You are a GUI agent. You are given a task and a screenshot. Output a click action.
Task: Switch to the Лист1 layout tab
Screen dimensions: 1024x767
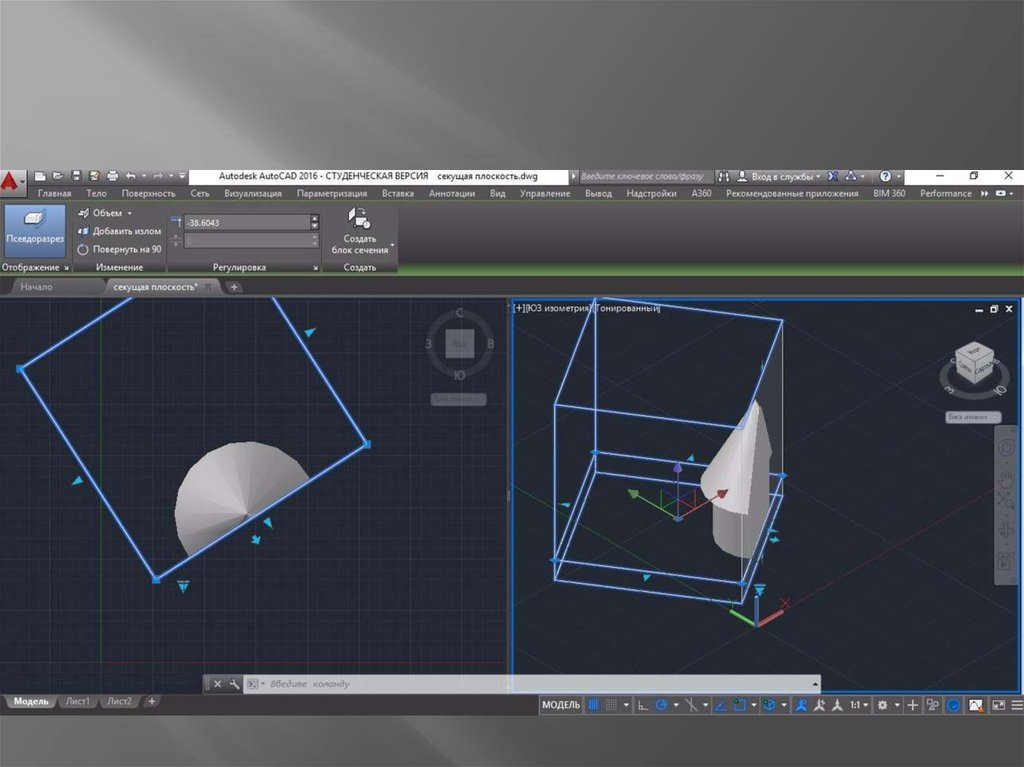pyautogui.click(x=78, y=702)
